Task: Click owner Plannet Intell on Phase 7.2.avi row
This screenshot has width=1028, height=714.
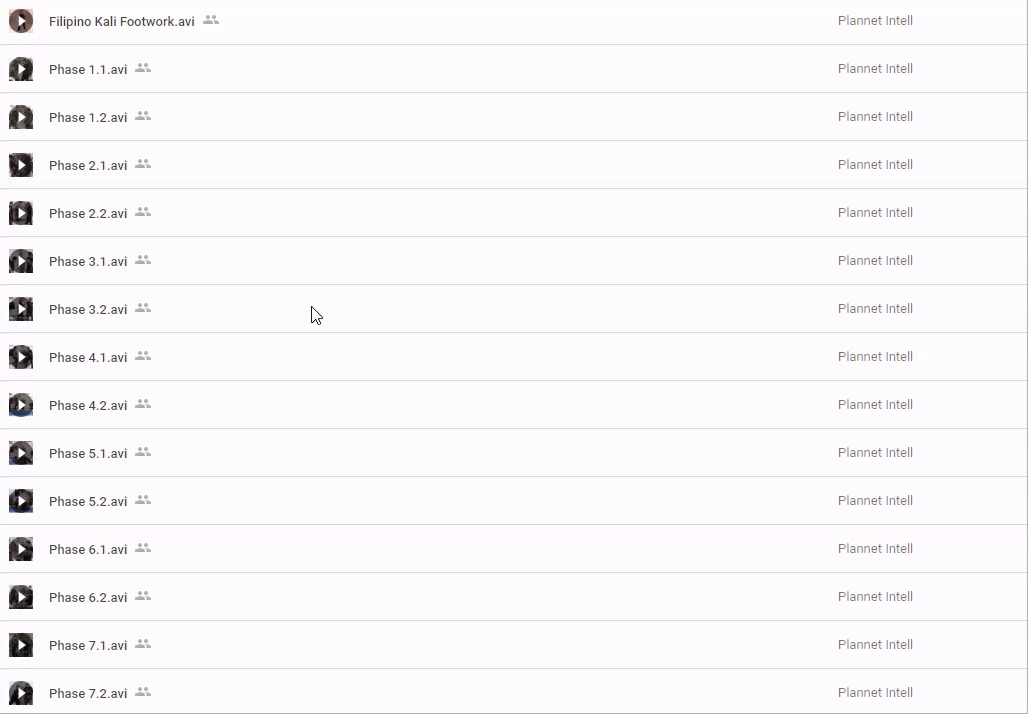Action: coord(875,693)
